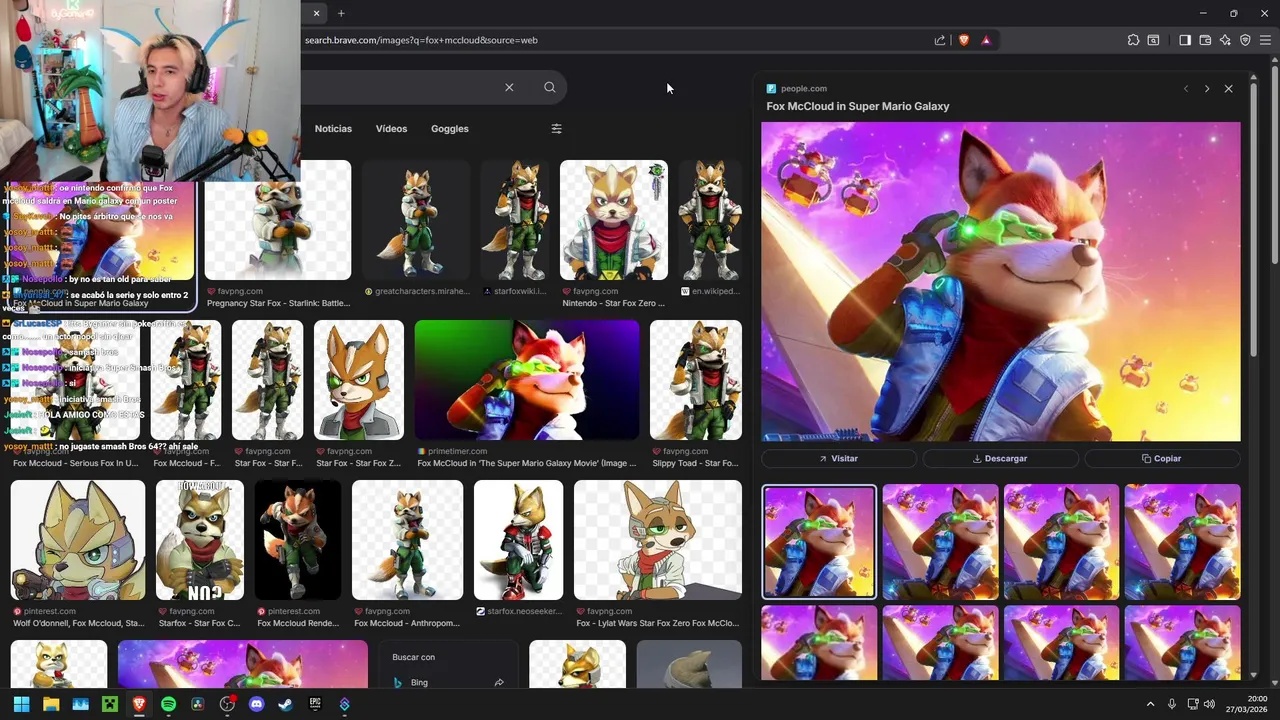This screenshot has width=1280, height=720.
Task: Go to next image in preview panel
Action: [x=1207, y=88]
